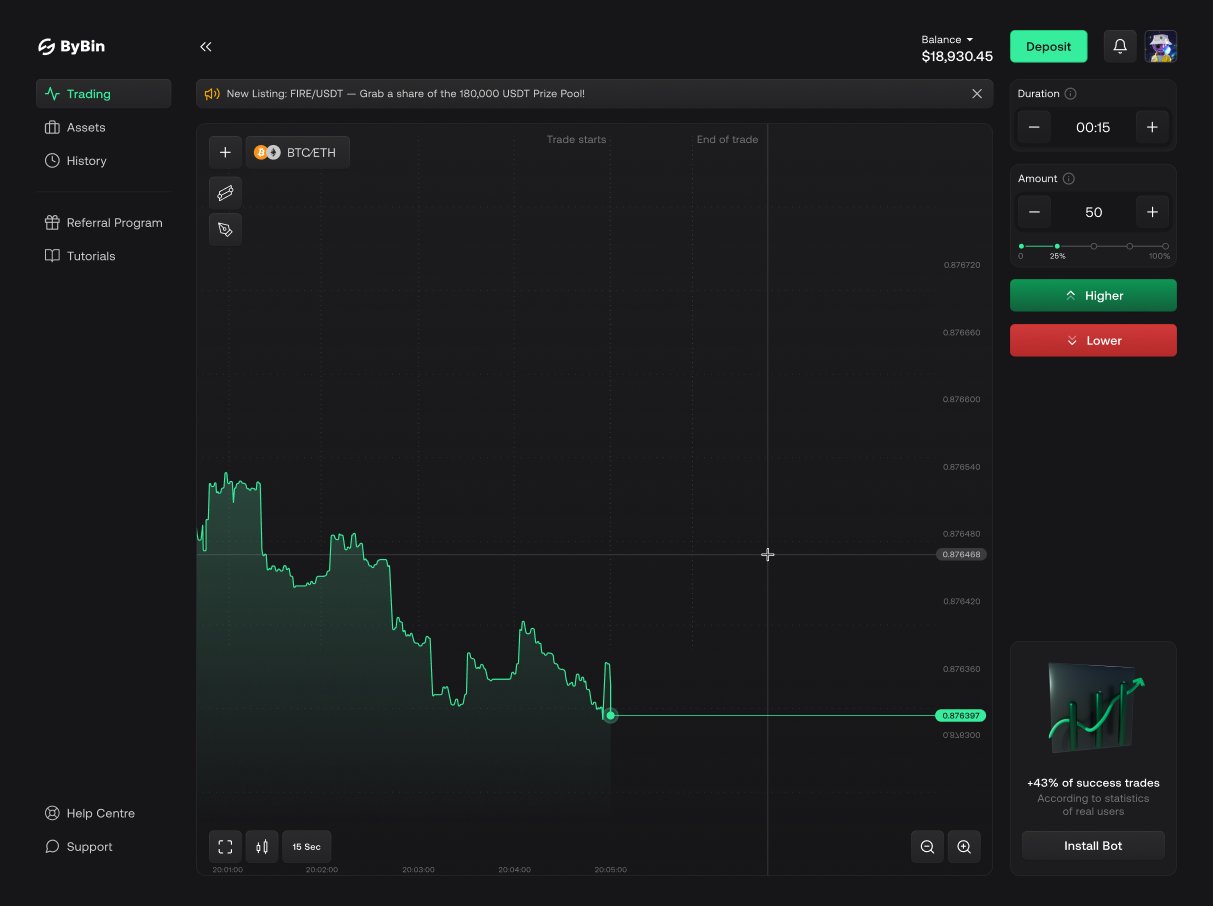Viewport: 1213px width, 906px height.
Task: Click Install Bot in the promo panel
Action: pyautogui.click(x=1092, y=845)
